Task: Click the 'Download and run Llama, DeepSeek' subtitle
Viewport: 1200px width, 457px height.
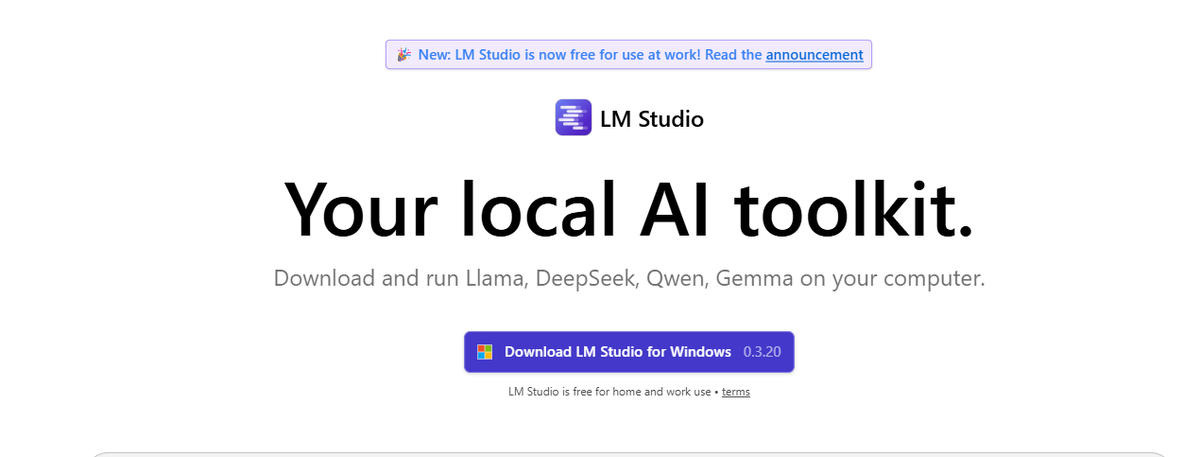Action: (629, 278)
